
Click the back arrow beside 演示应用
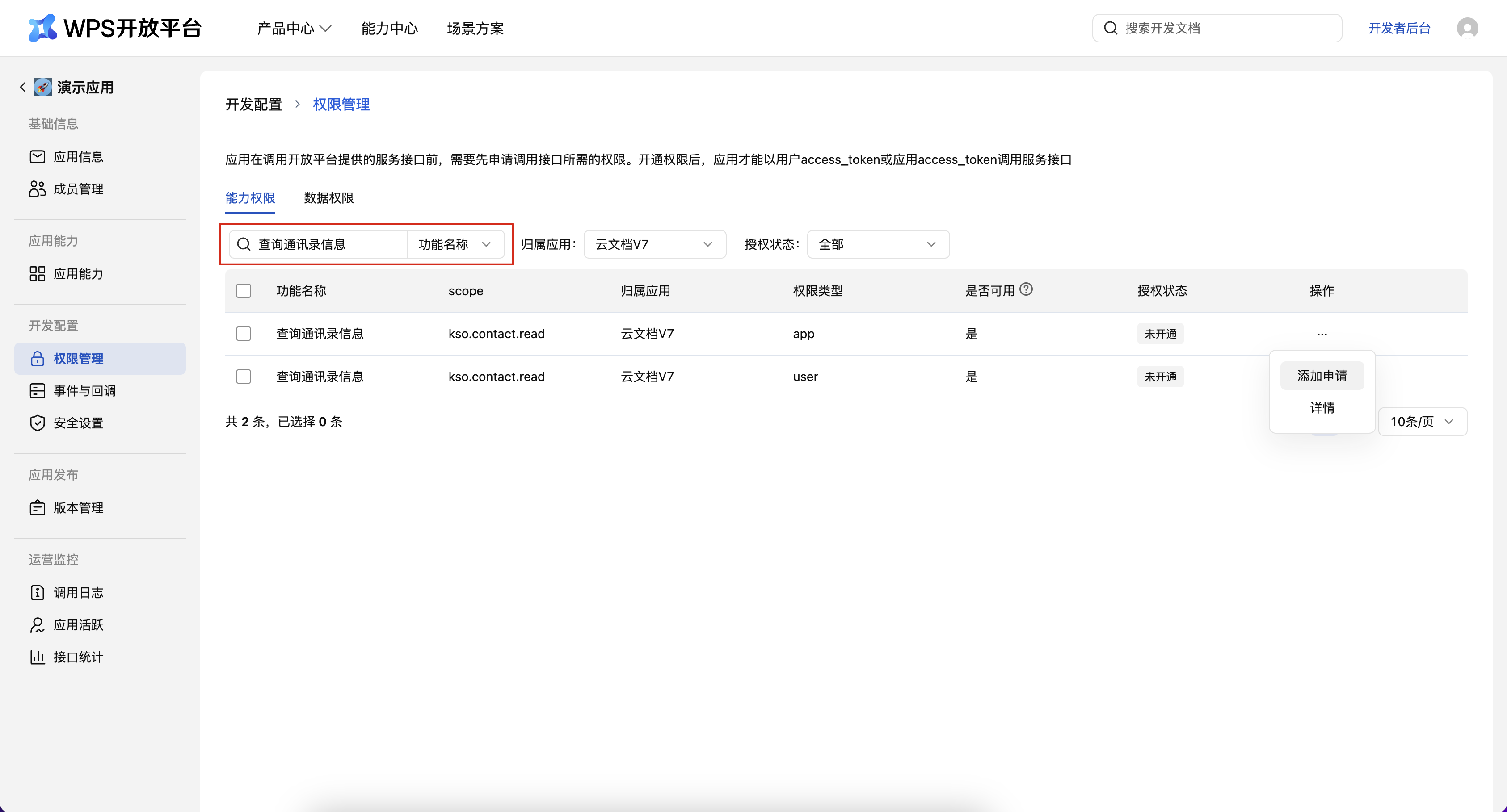coord(23,87)
